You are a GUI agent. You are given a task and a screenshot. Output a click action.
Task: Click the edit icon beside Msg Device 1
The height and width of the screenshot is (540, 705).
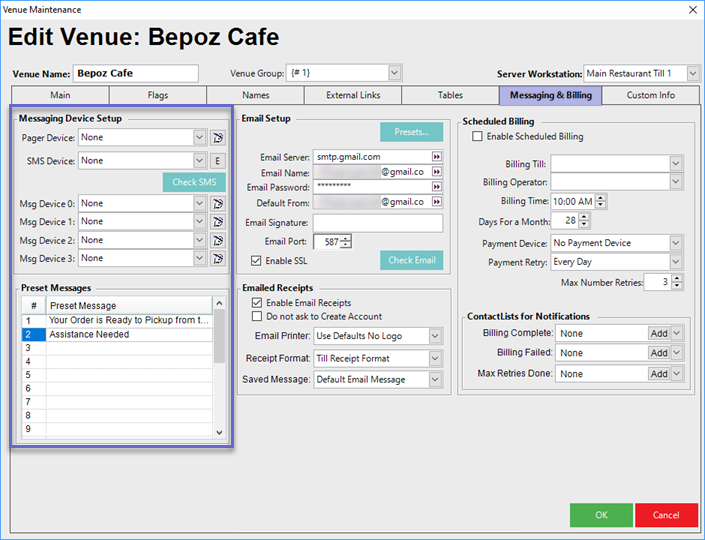[x=218, y=221]
